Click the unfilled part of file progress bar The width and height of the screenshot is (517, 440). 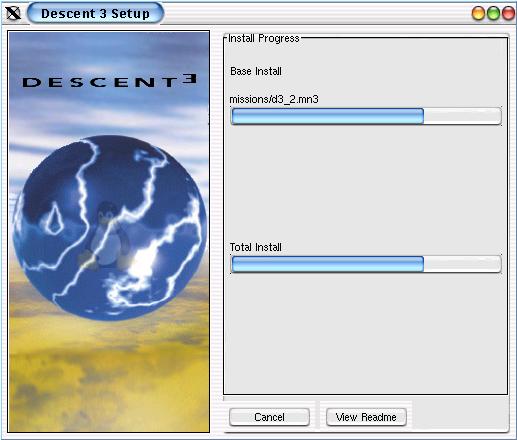tap(462, 116)
